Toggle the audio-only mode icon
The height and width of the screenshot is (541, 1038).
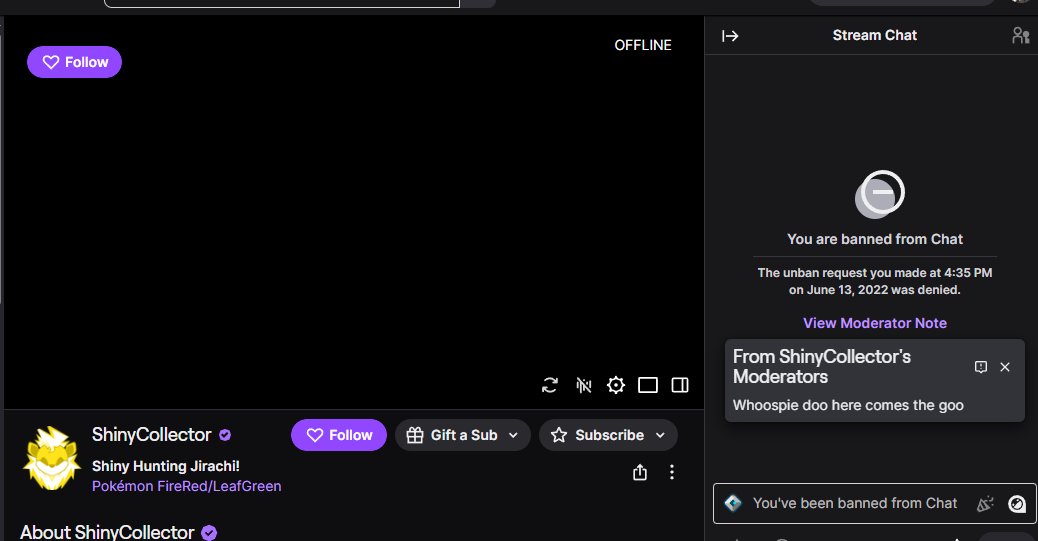point(583,385)
